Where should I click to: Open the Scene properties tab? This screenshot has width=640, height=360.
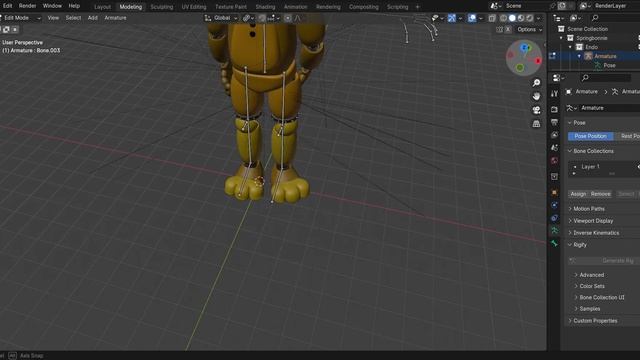[554, 148]
